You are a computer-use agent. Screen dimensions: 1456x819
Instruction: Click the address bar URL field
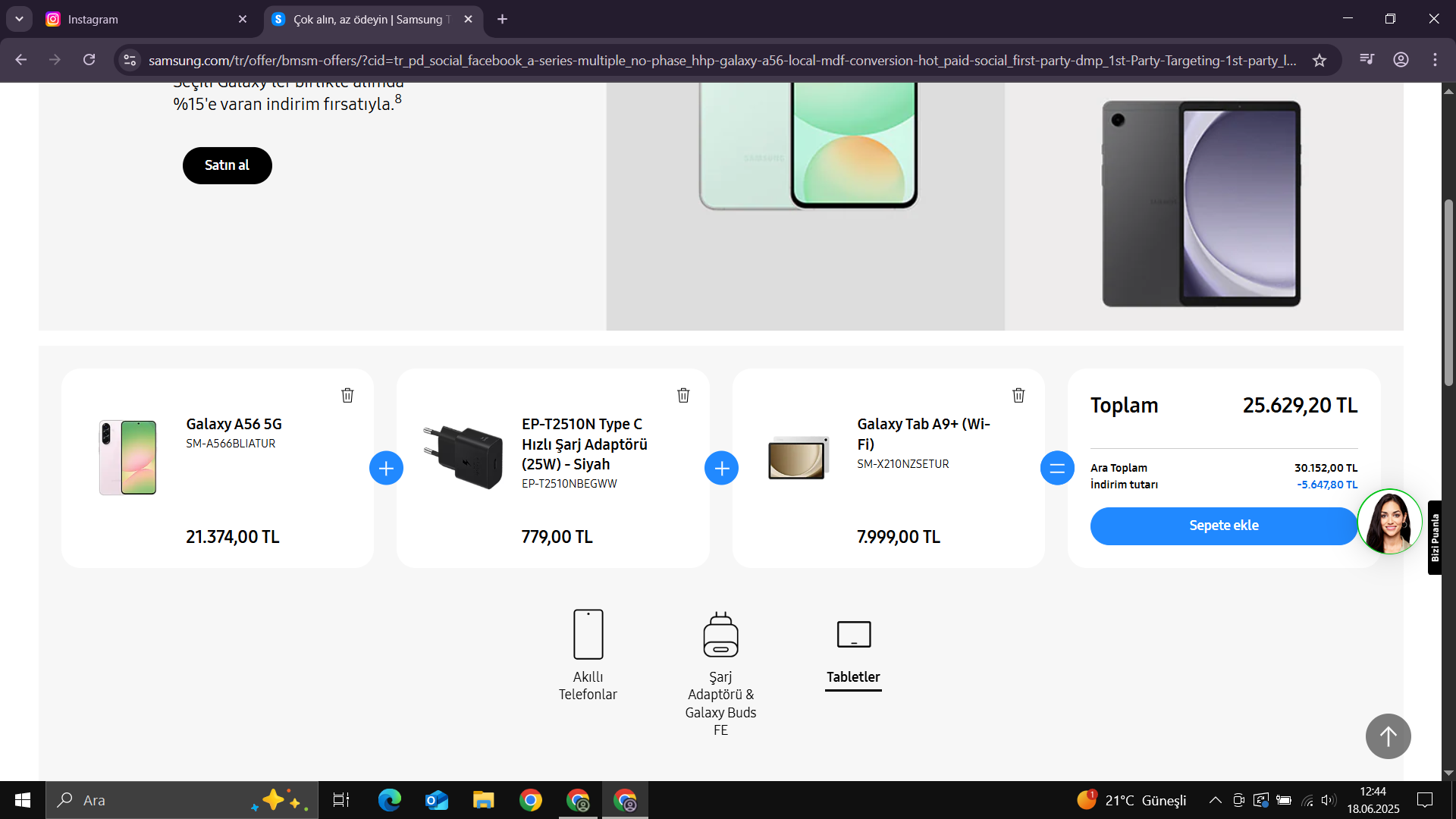point(720,61)
